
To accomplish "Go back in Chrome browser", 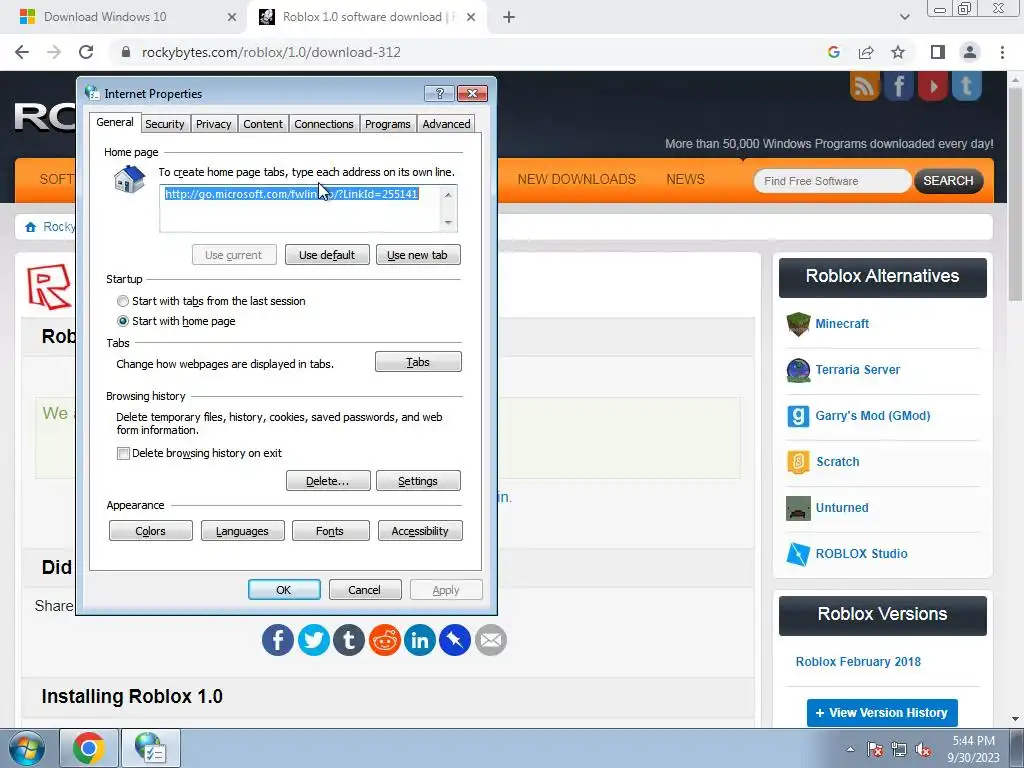I will 22,52.
